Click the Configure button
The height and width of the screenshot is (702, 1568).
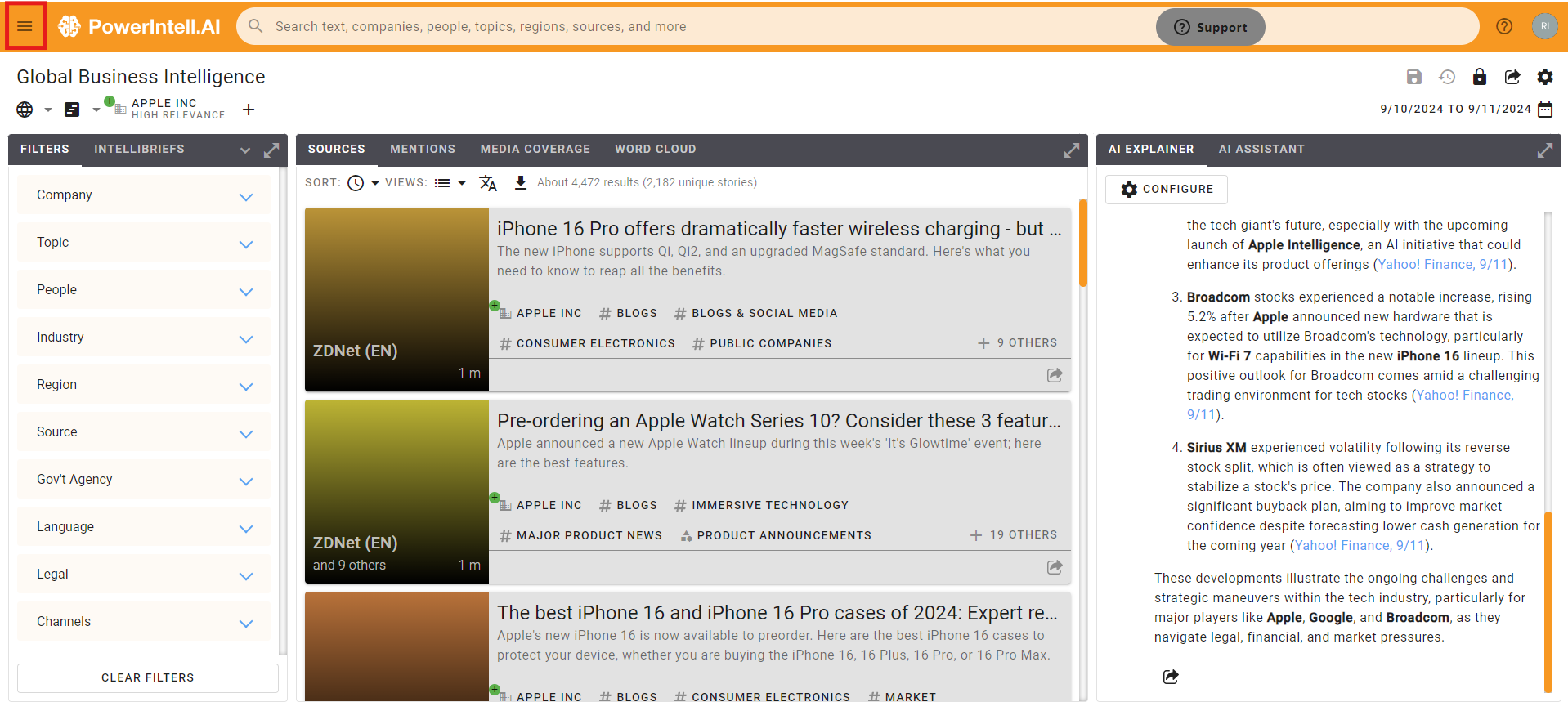click(x=1167, y=190)
